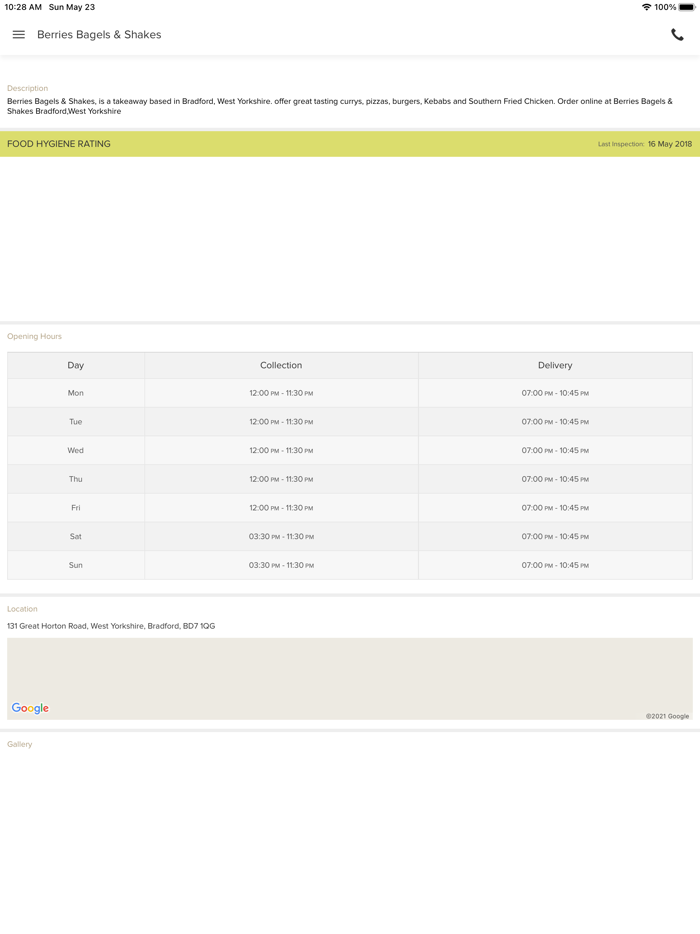Select the Mon row day cell
This screenshot has height=934, width=700.
pos(76,393)
